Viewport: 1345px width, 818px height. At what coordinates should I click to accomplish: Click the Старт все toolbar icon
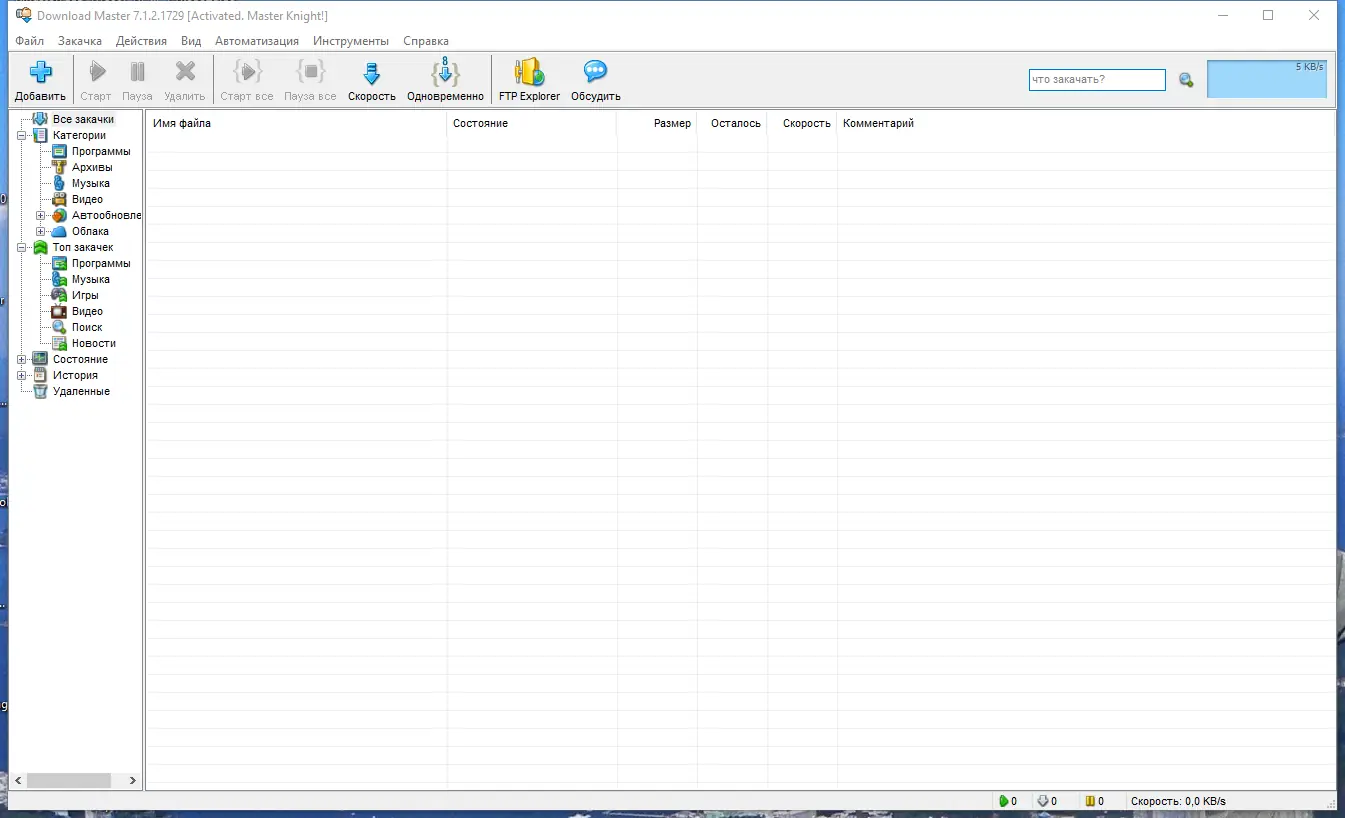[x=247, y=72]
